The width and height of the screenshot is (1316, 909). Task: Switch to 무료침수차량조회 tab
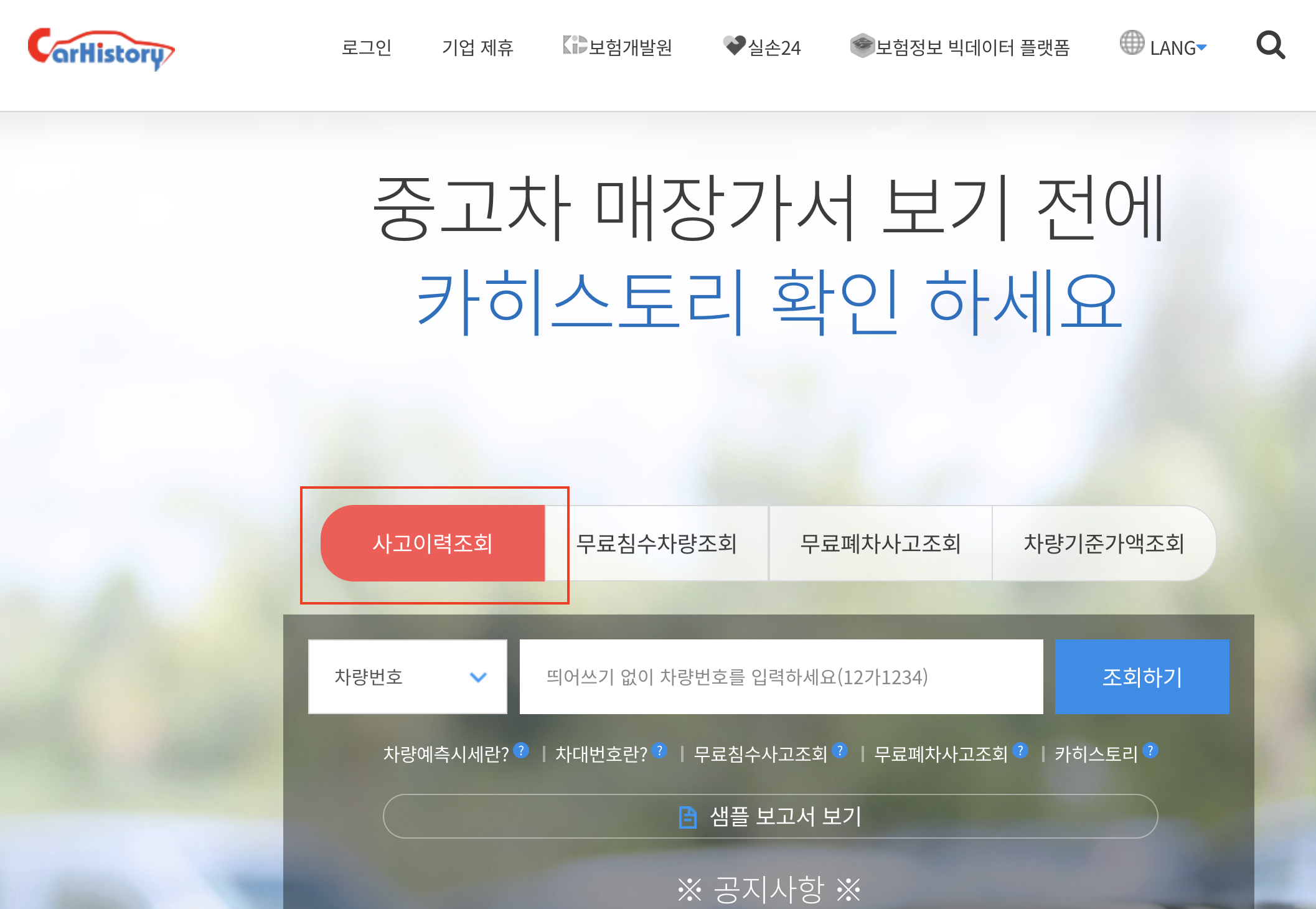(x=657, y=544)
